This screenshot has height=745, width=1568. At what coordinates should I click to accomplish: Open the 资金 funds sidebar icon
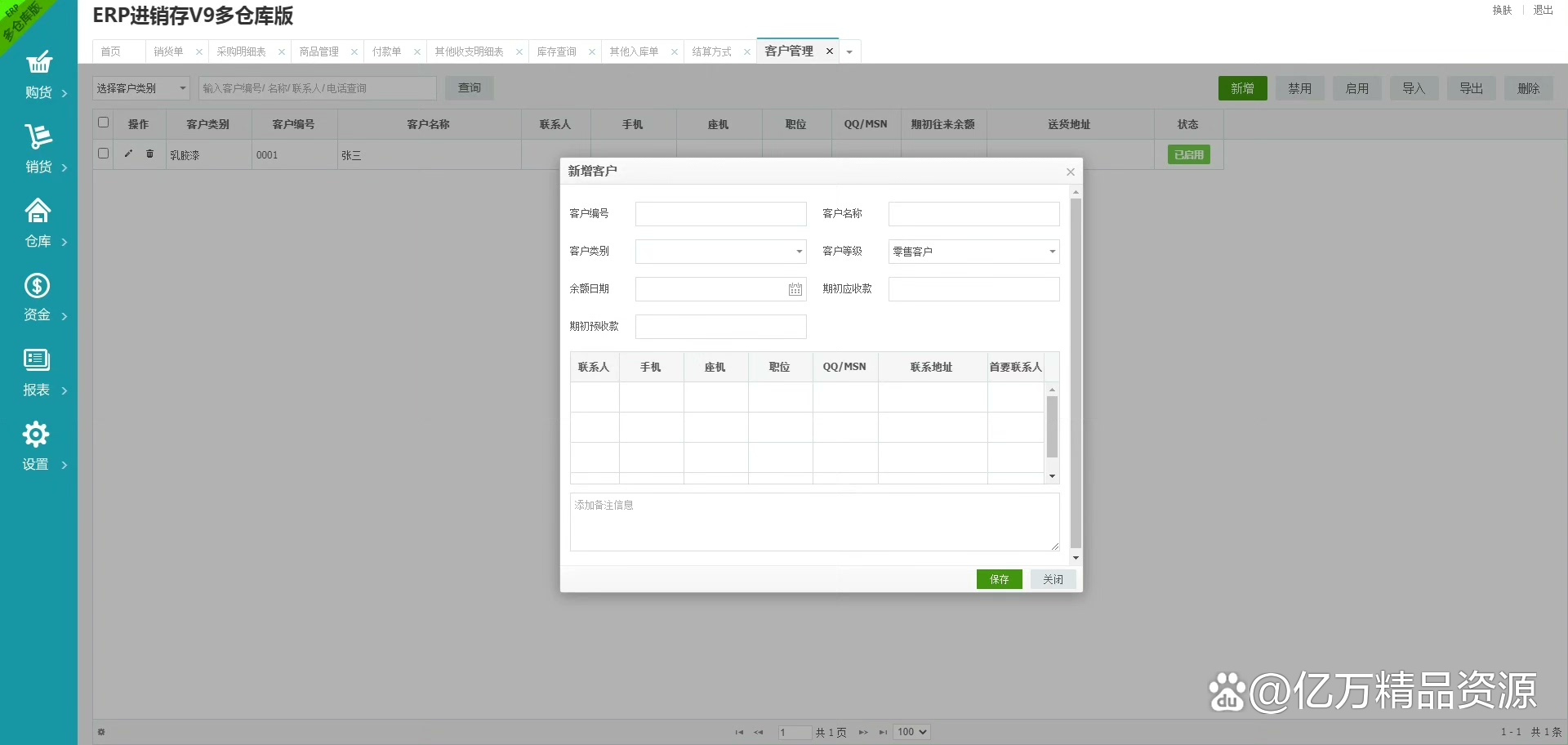point(38,285)
